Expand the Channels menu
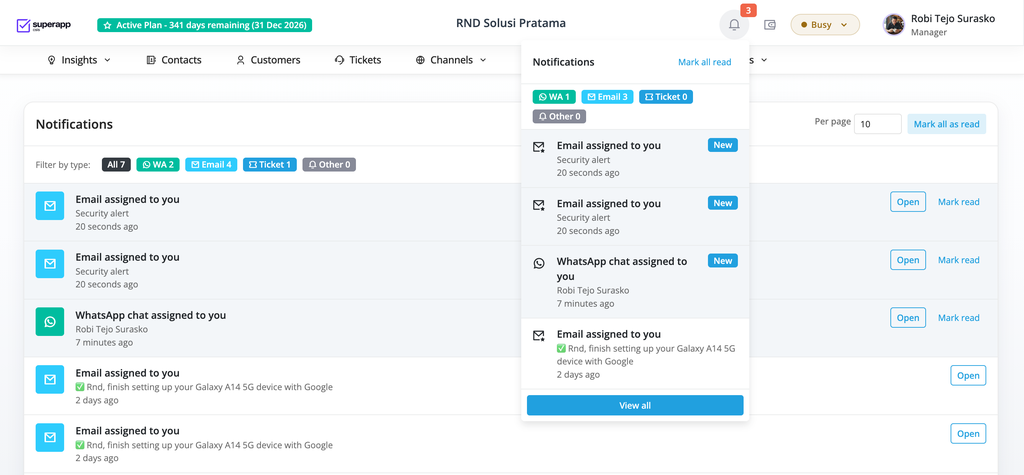The image size is (1024, 475). click(x=451, y=60)
